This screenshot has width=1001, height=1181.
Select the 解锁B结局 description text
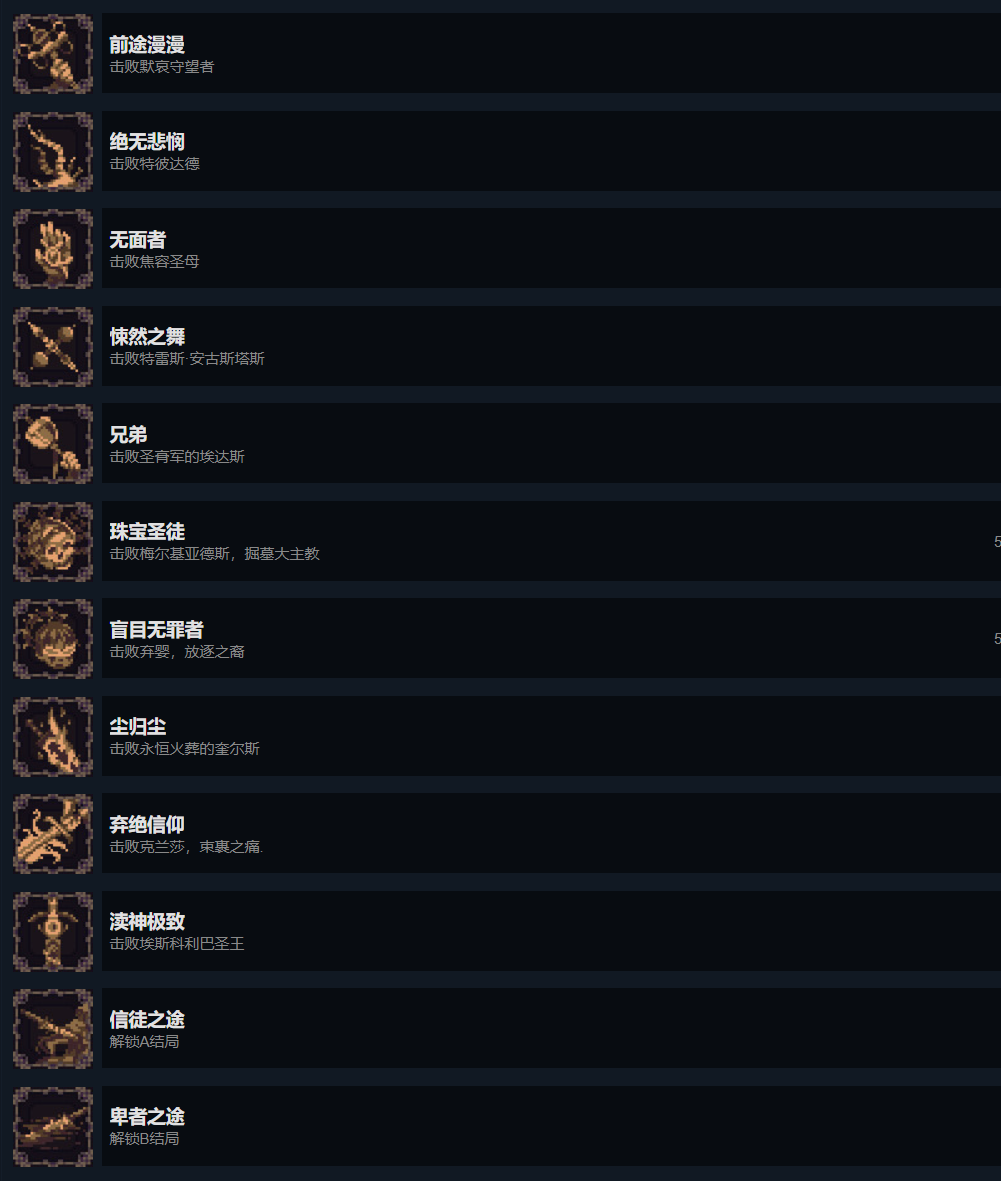pyautogui.click(x=145, y=1139)
